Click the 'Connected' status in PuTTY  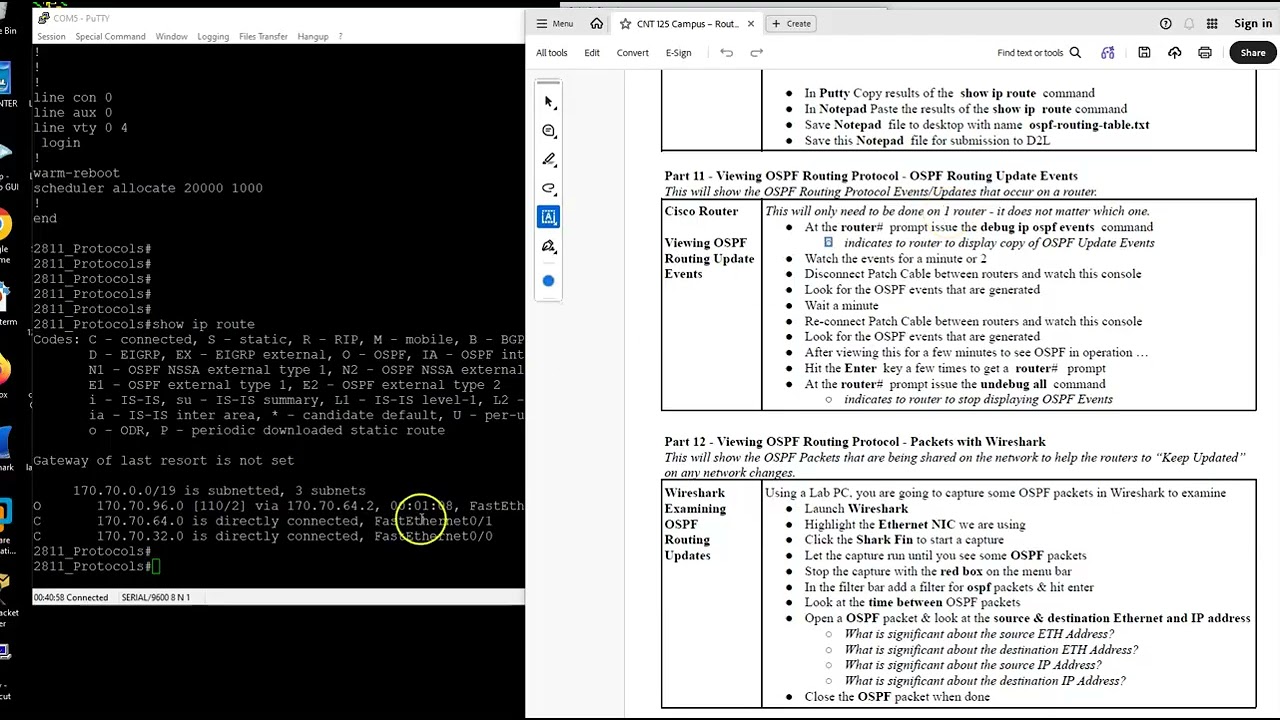click(x=88, y=597)
